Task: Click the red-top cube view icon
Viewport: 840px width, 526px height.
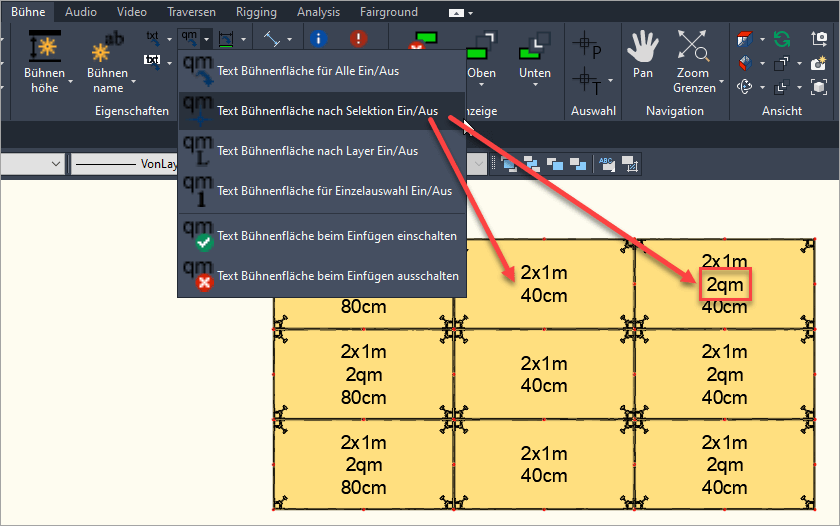Action: pyautogui.click(x=745, y=39)
